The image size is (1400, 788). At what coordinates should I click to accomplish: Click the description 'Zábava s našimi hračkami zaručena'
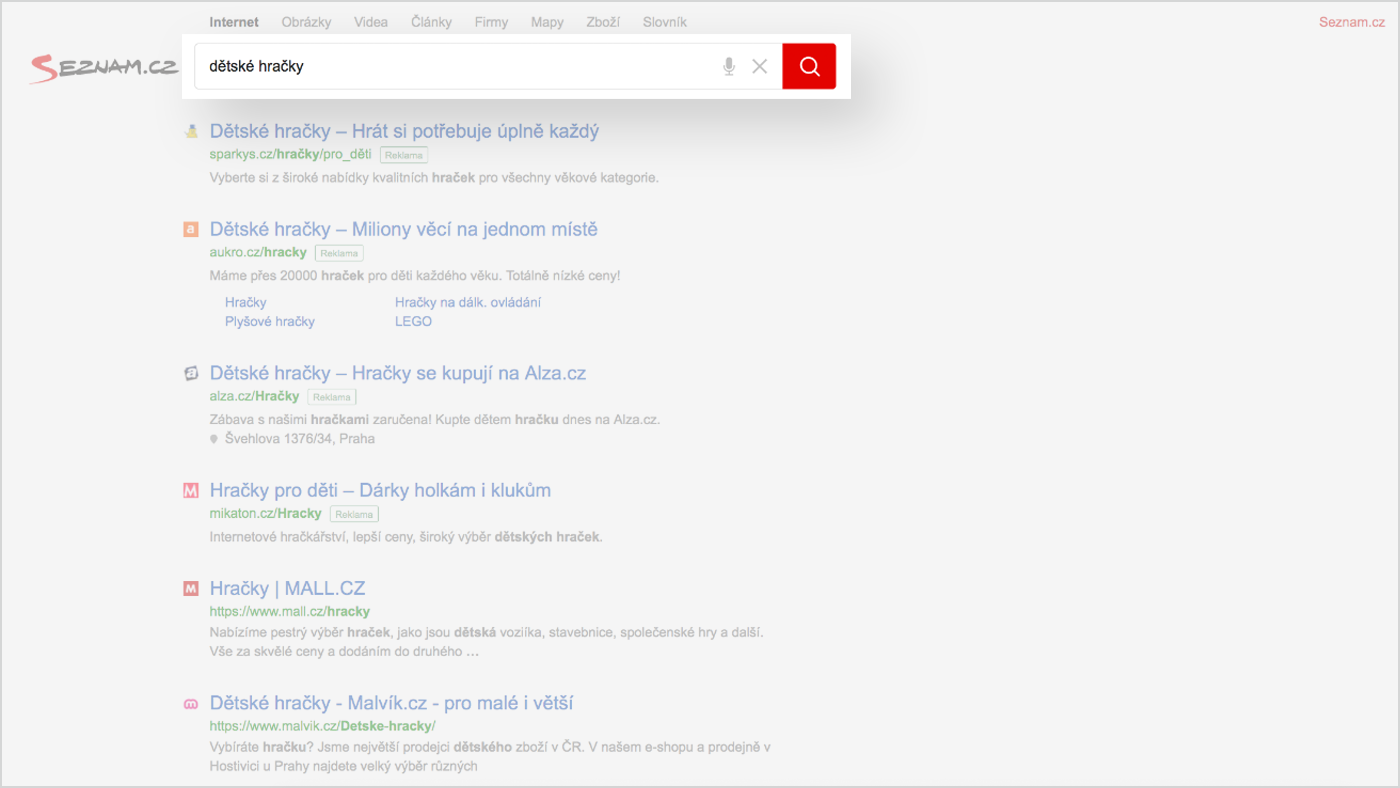(435, 419)
